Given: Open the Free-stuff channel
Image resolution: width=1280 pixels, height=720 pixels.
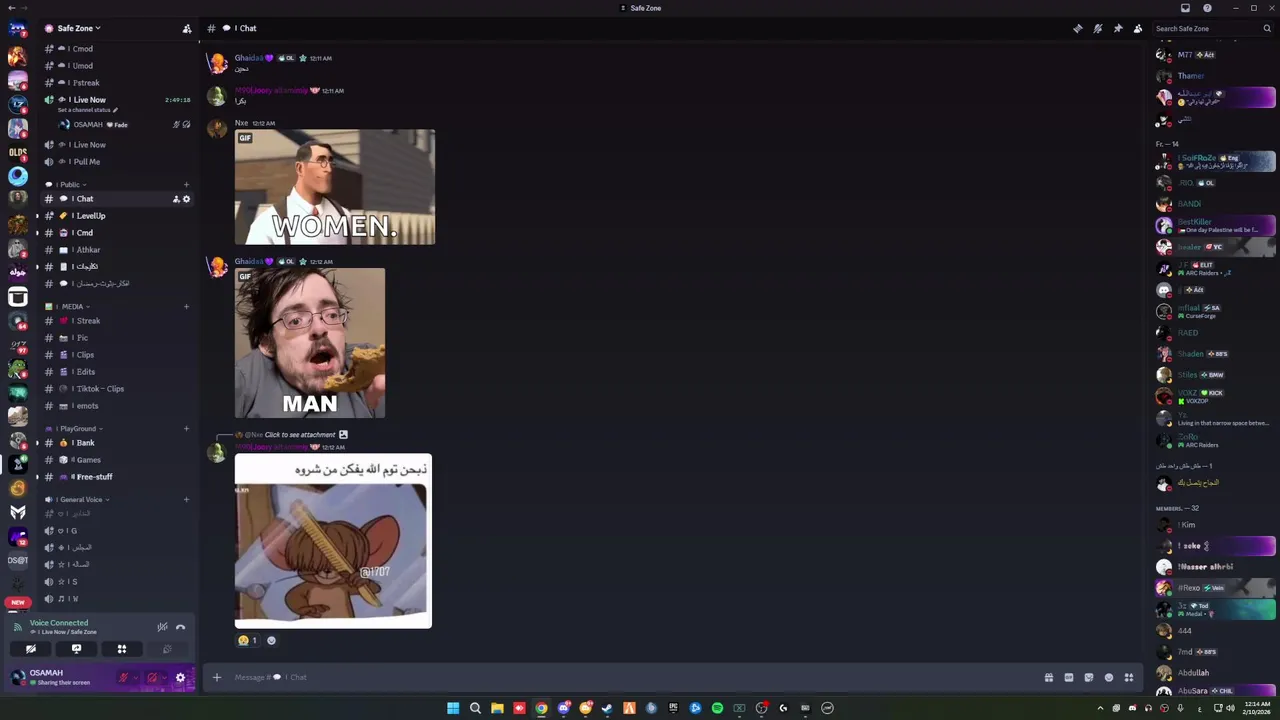Looking at the screenshot, I should point(118,477).
